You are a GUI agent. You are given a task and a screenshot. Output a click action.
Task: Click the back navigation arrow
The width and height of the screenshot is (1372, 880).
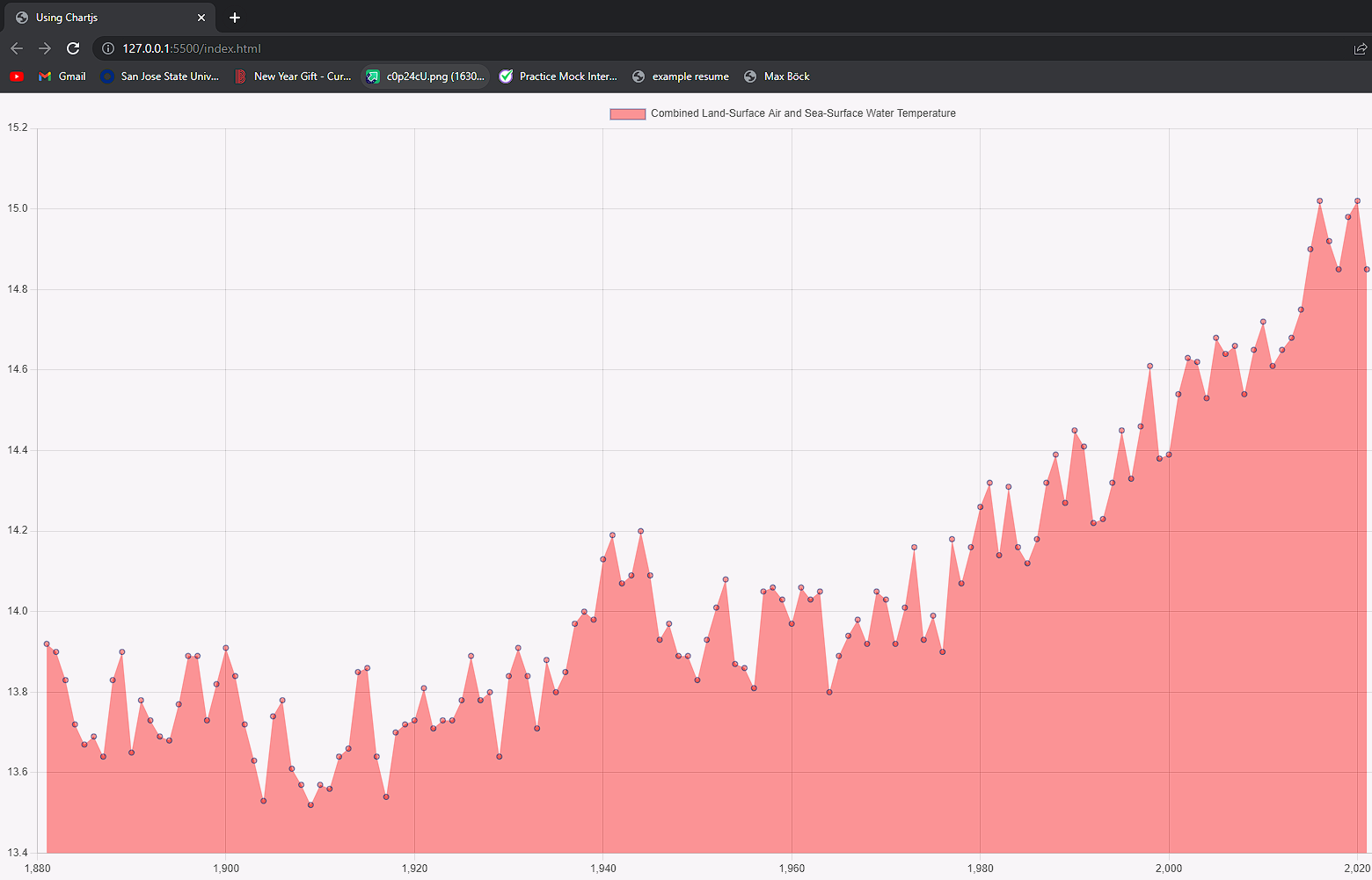point(16,48)
